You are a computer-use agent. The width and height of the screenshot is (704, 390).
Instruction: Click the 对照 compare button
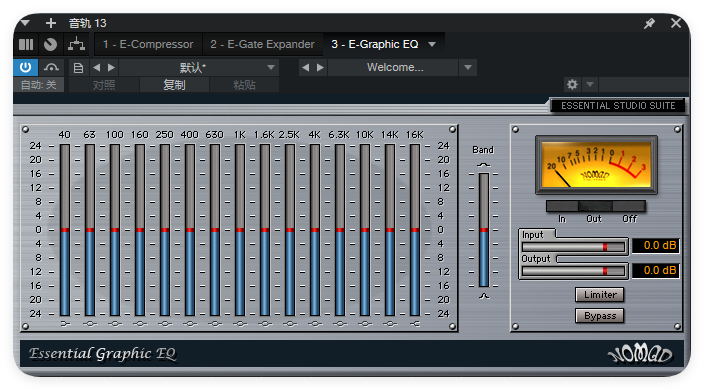pyautogui.click(x=104, y=85)
